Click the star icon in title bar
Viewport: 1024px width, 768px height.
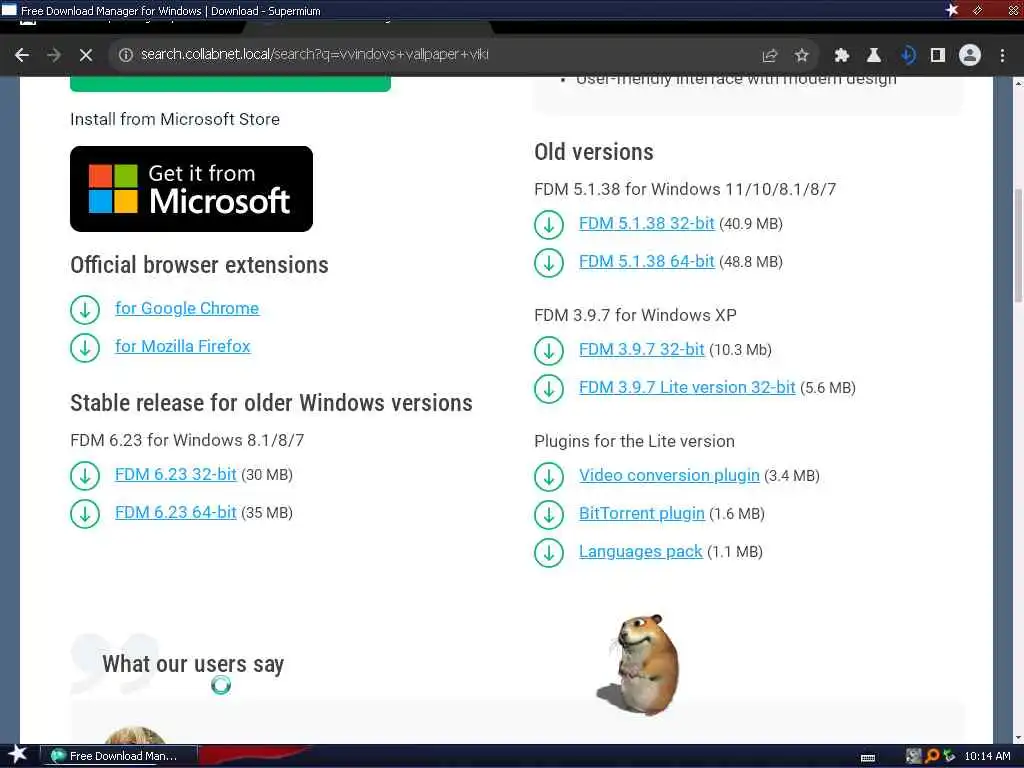click(x=952, y=10)
